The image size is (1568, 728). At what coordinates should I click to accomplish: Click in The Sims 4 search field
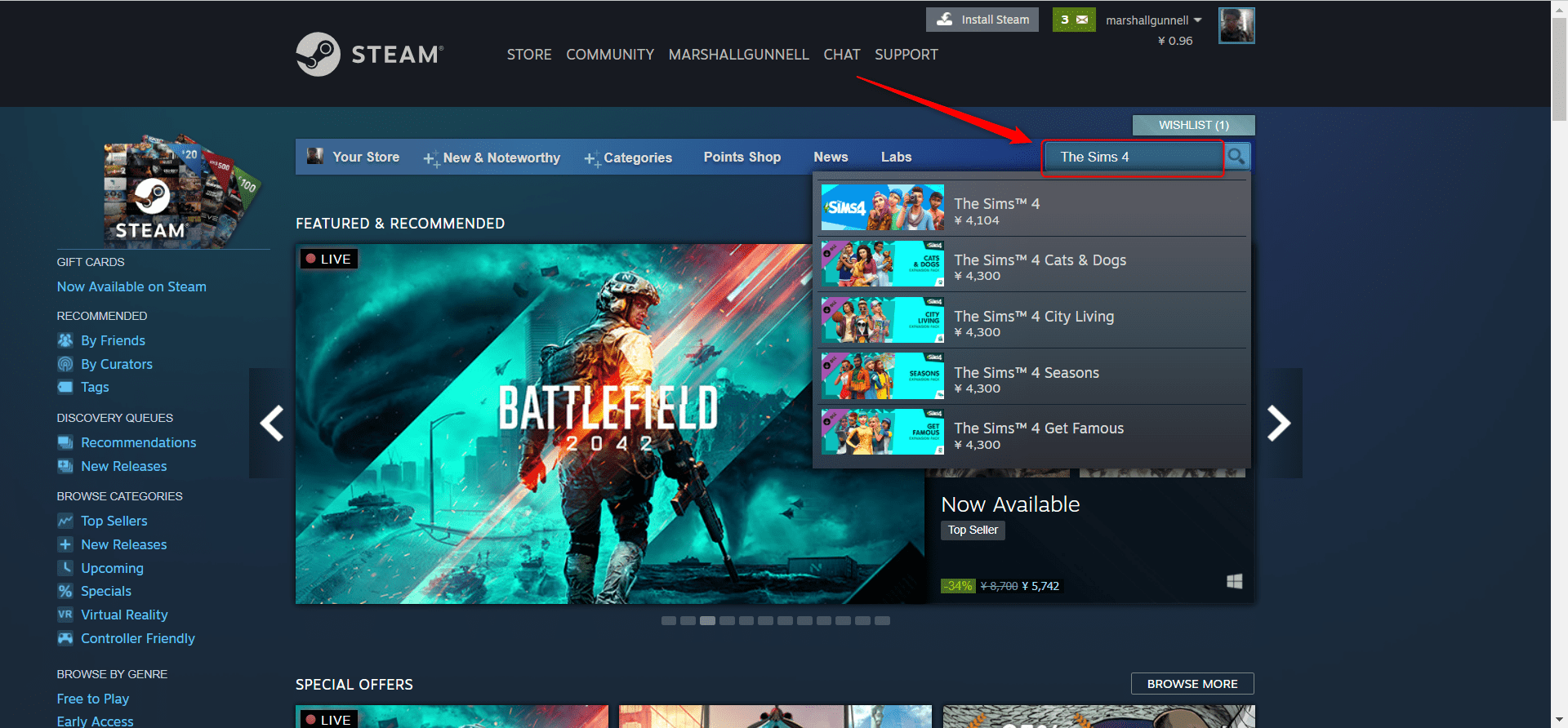pos(1131,157)
